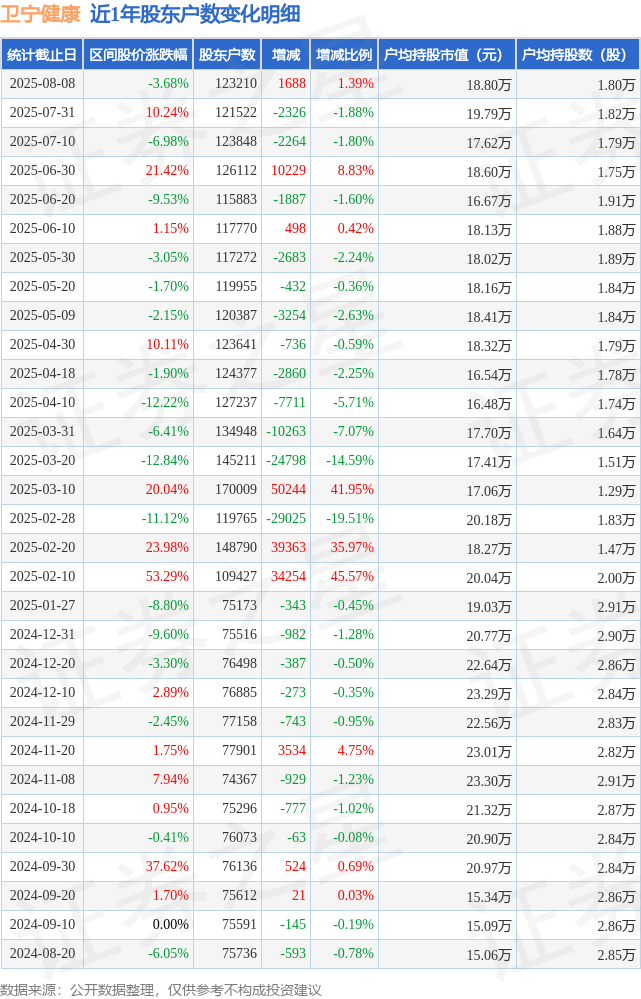The image size is (641, 999).
Task: Select the date cell 2025-06-30
Action: pyautogui.click(x=42, y=171)
